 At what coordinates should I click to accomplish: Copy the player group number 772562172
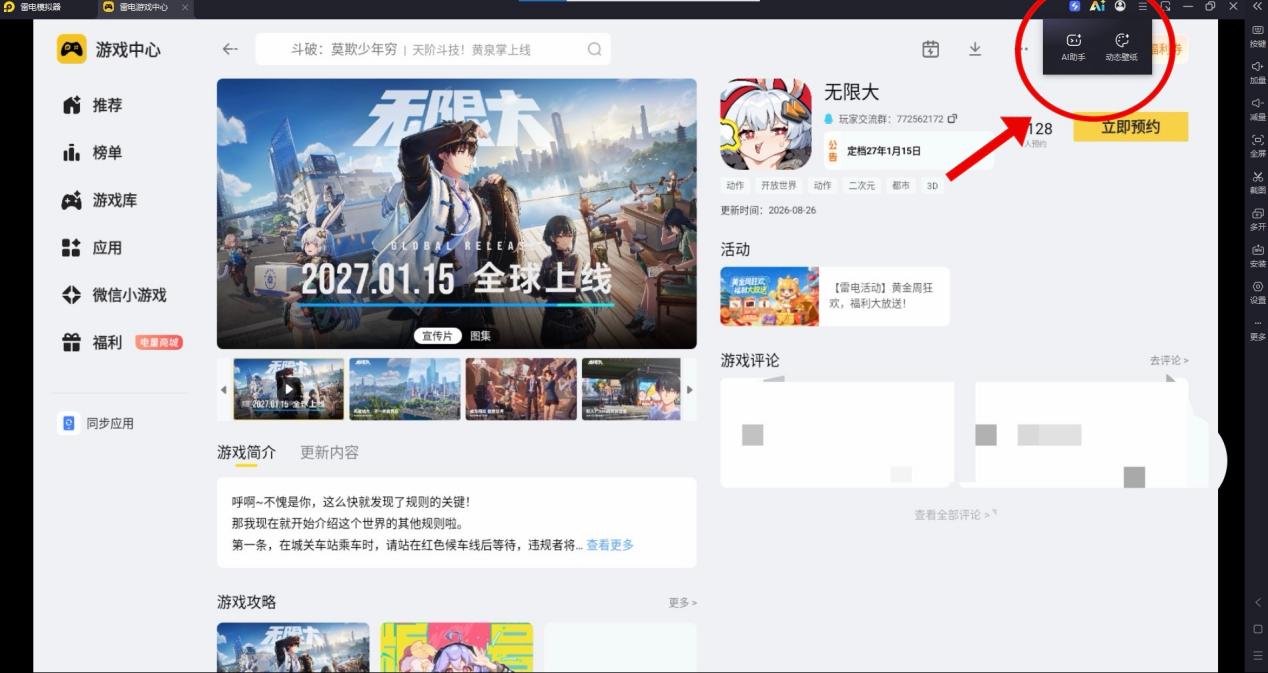pyautogui.click(x=952, y=118)
